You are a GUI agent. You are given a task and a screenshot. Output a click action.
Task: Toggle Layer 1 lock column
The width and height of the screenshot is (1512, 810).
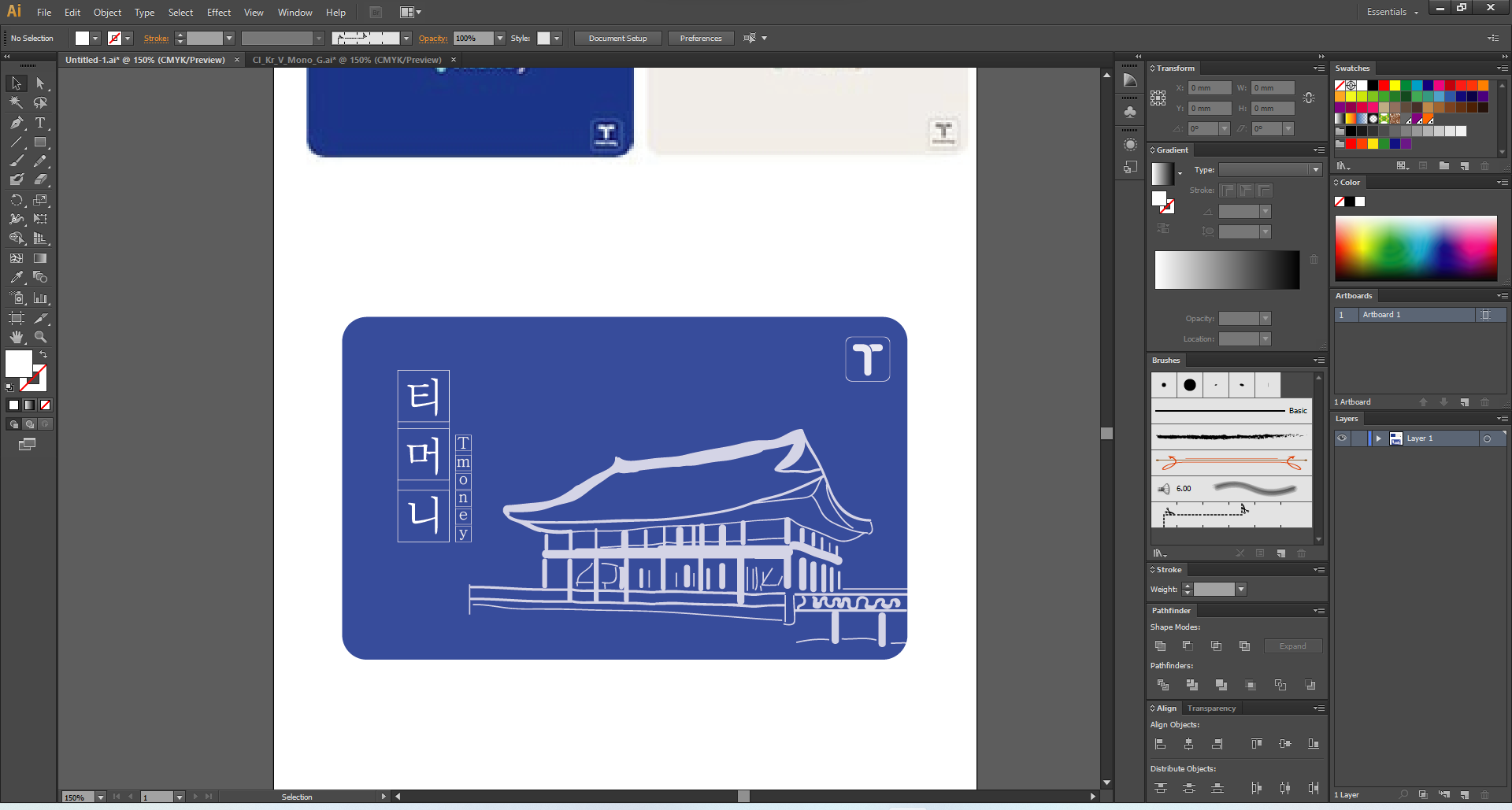tap(1358, 438)
